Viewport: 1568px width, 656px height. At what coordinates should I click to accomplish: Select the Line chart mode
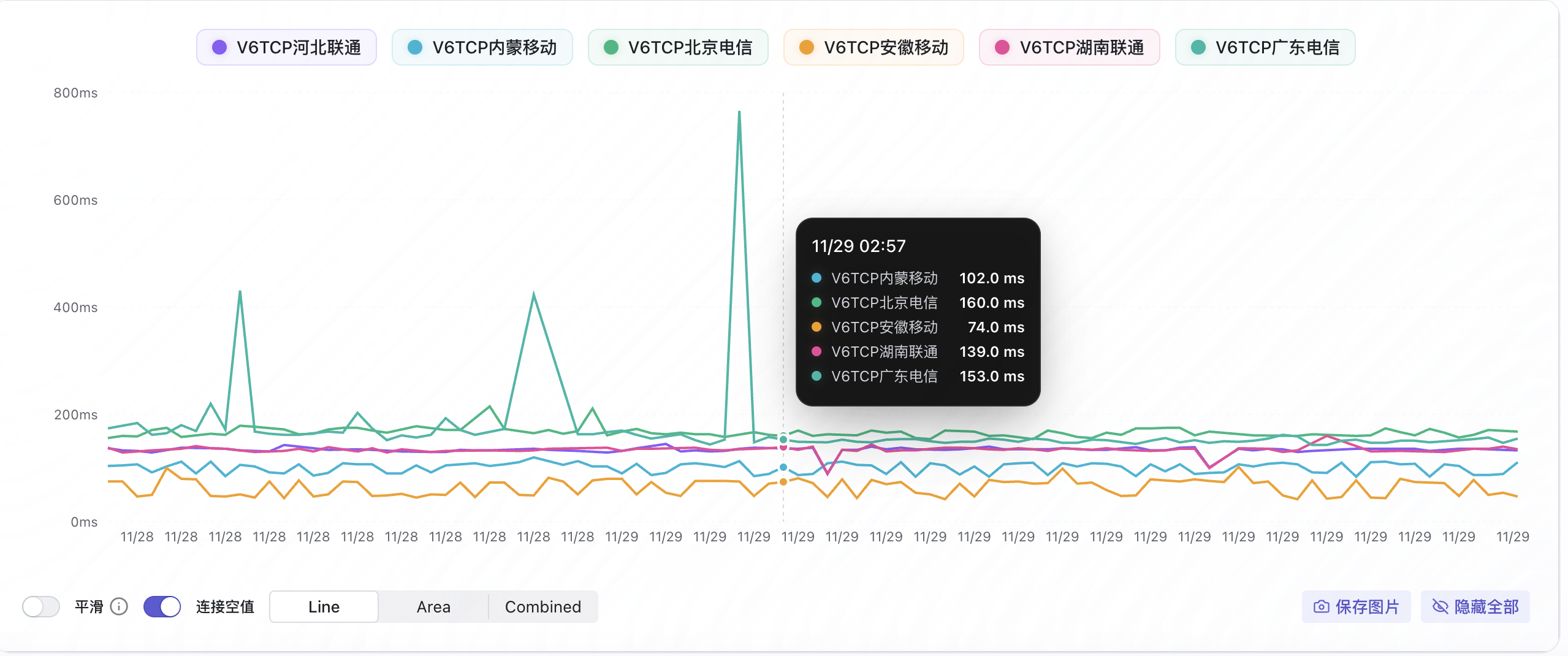click(x=324, y=607)
